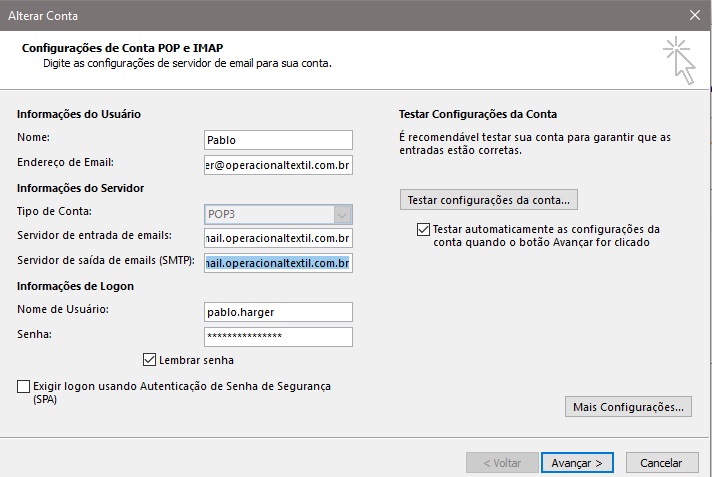Screen dimensions: 712x477
Task: Open Mais Configurações settings
Action: pyautogui.click(x=628, y=407)
